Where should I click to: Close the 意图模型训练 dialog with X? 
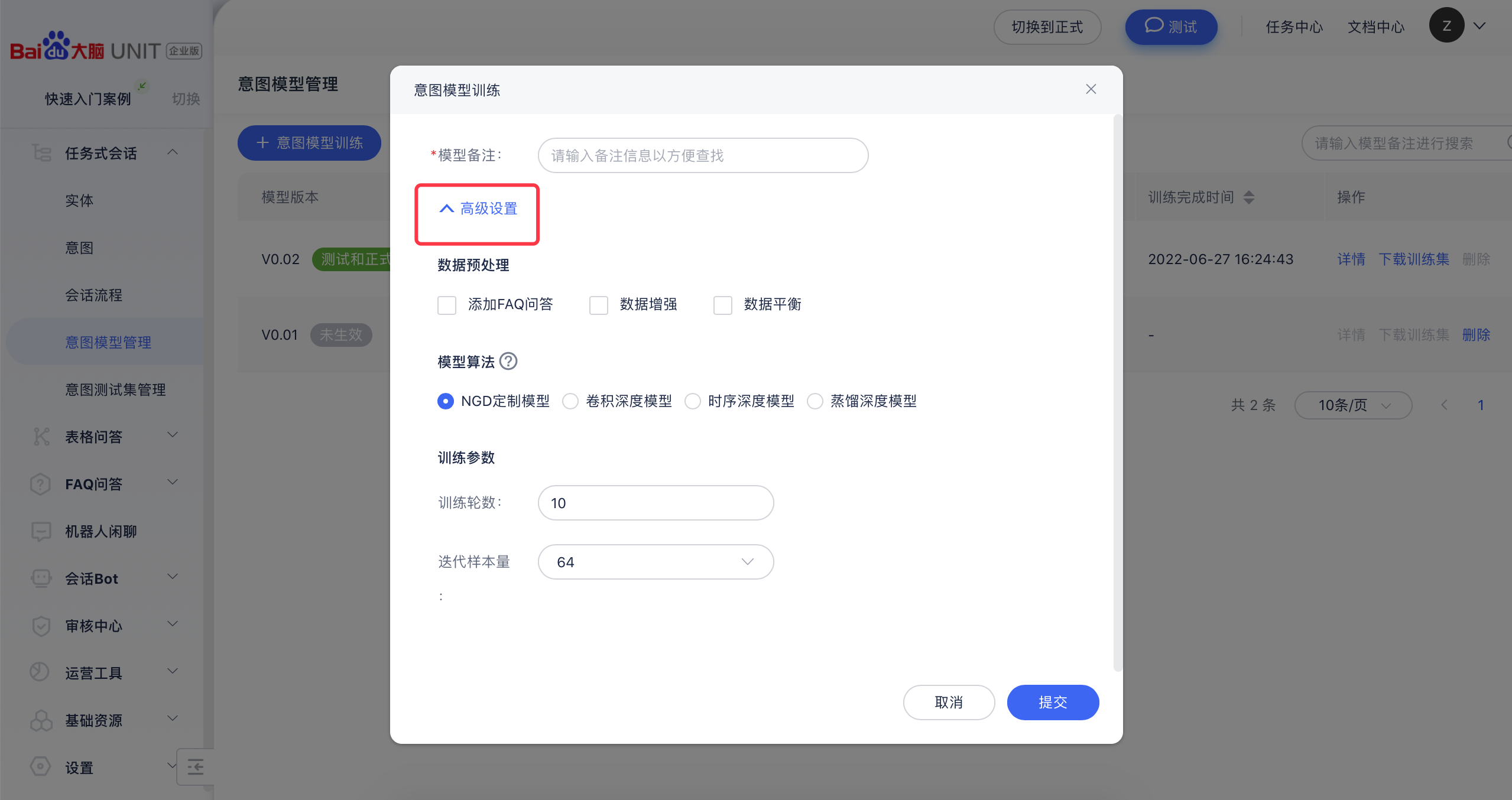click(1091, 89)
